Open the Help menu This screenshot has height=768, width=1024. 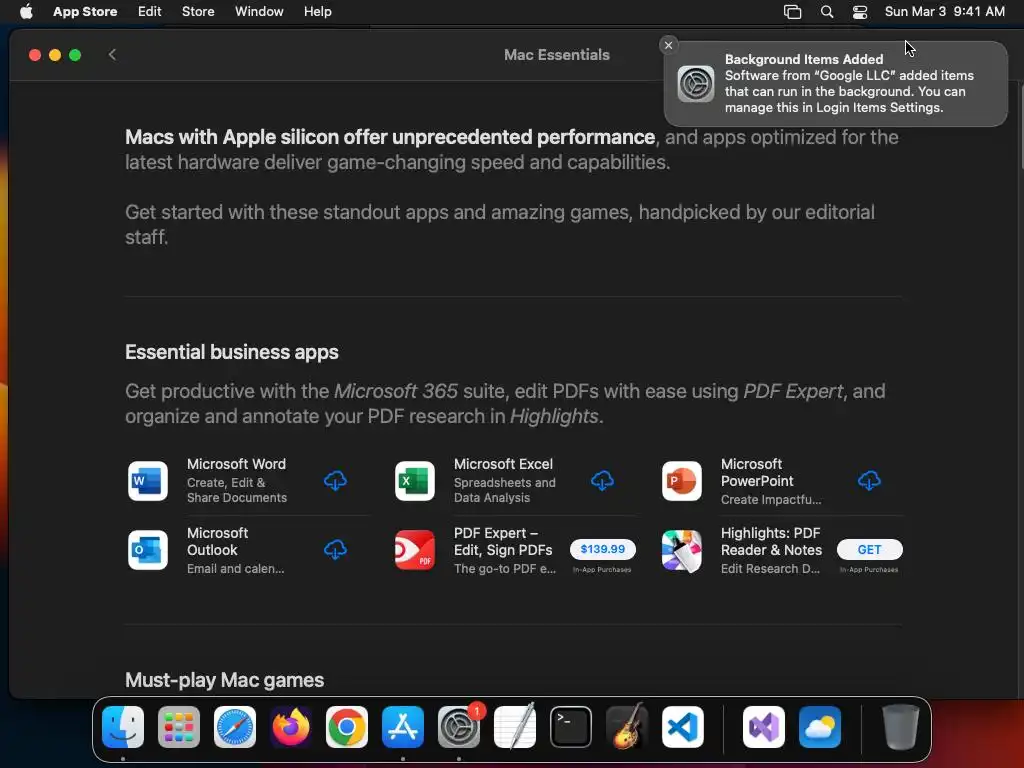[317, 12]
